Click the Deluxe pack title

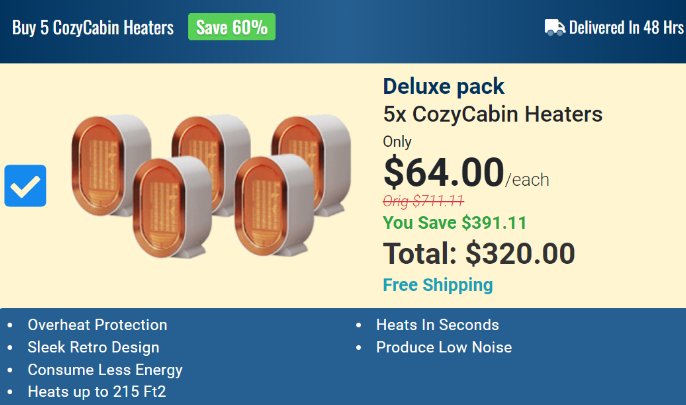444,87
